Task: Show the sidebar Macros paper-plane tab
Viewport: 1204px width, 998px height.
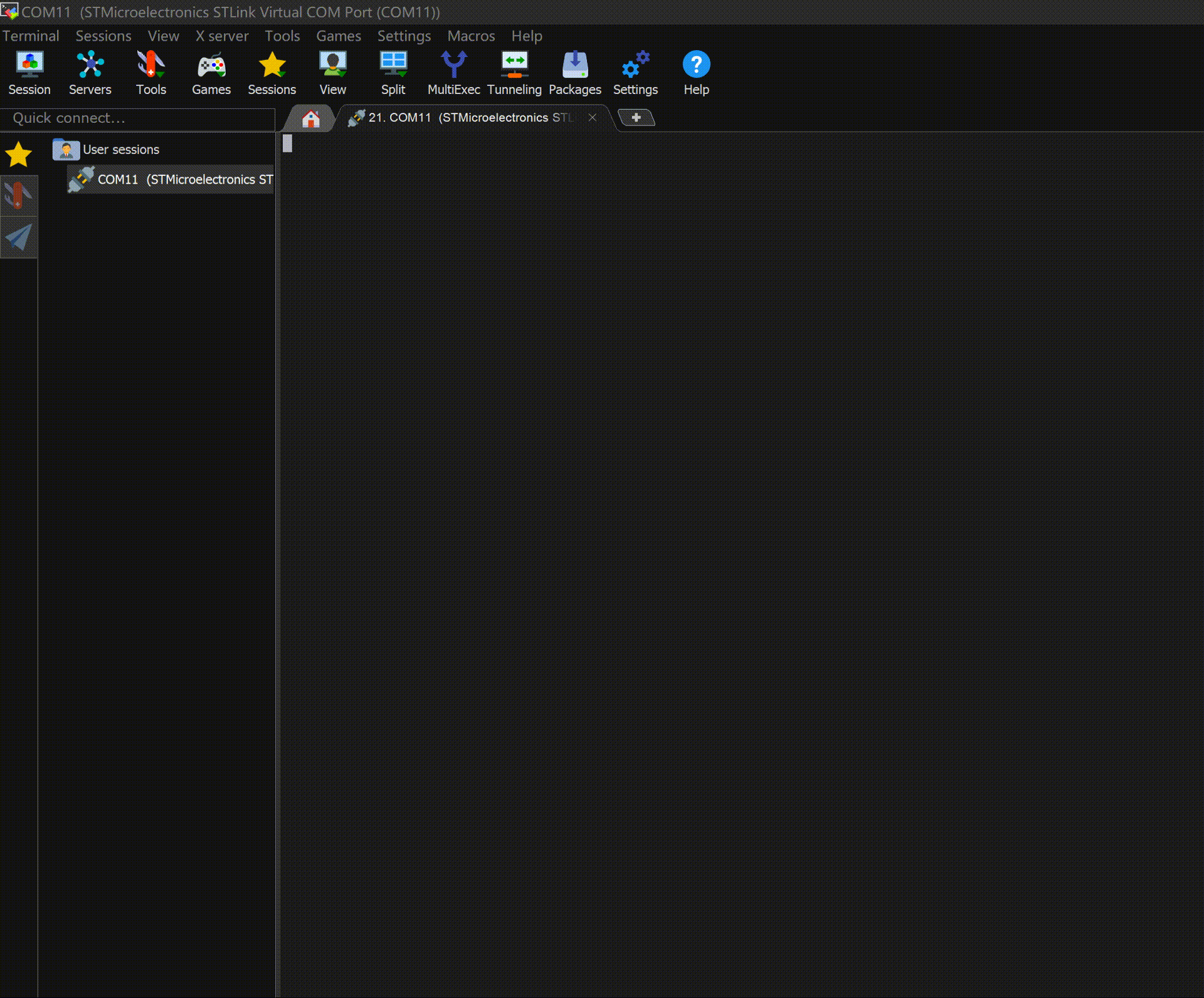Action: 19,238
